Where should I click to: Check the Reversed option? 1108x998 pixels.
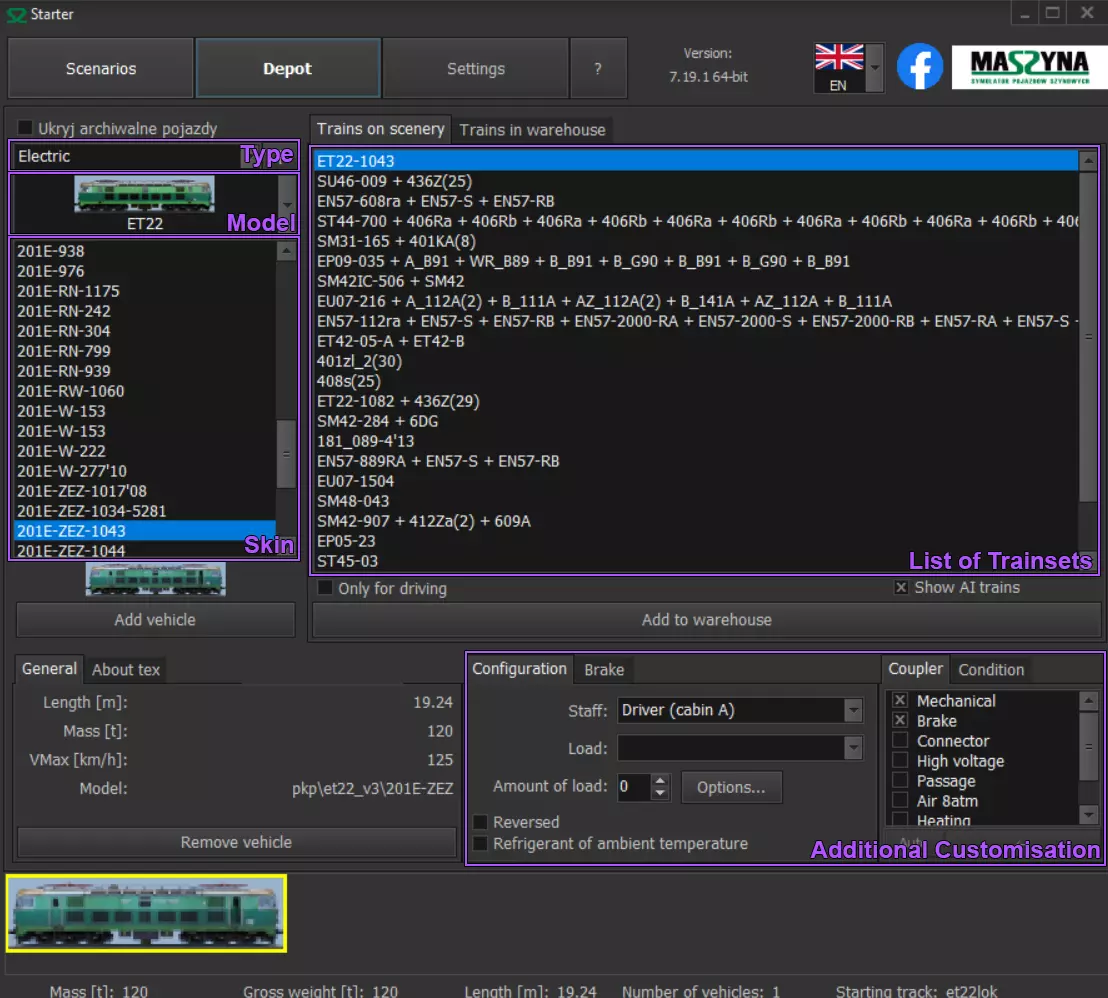click(x=481, y=822)
